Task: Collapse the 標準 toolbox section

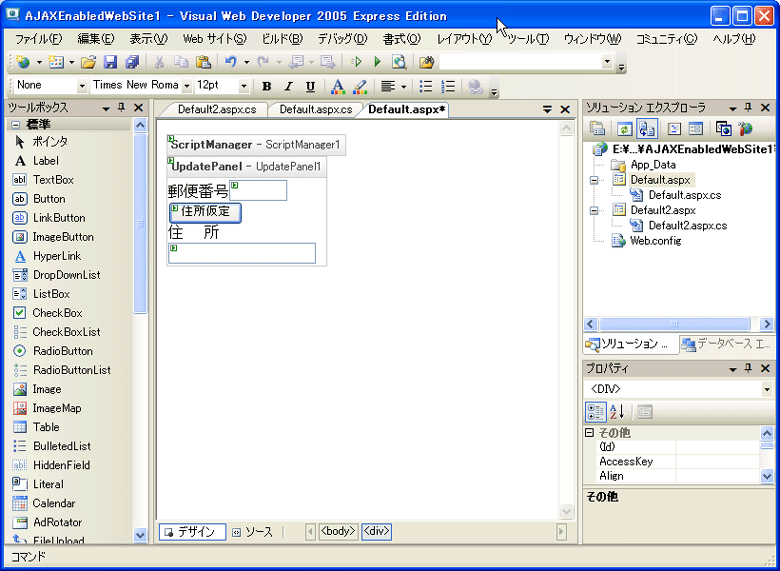Action: [16, 125]
